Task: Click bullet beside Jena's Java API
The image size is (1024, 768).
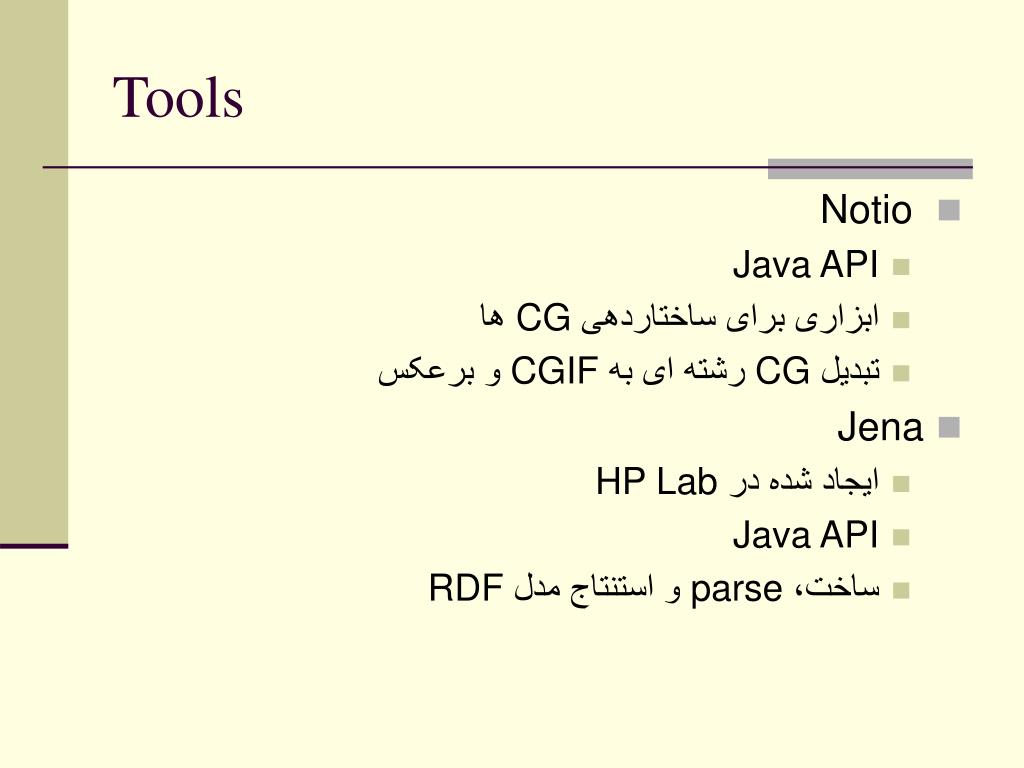Action: [901, 537]
